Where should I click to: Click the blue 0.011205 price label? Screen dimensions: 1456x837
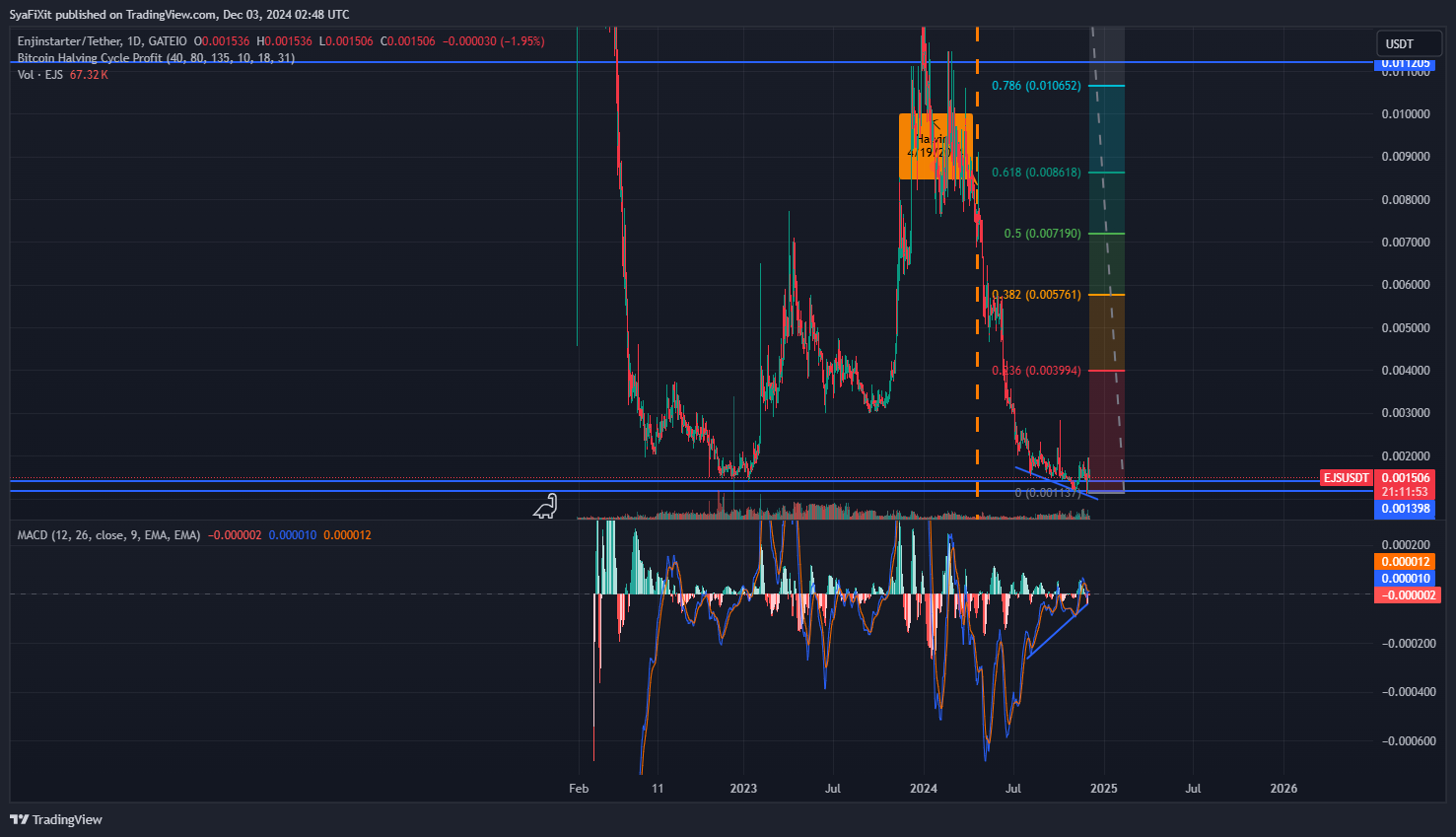click(1407, 63)
